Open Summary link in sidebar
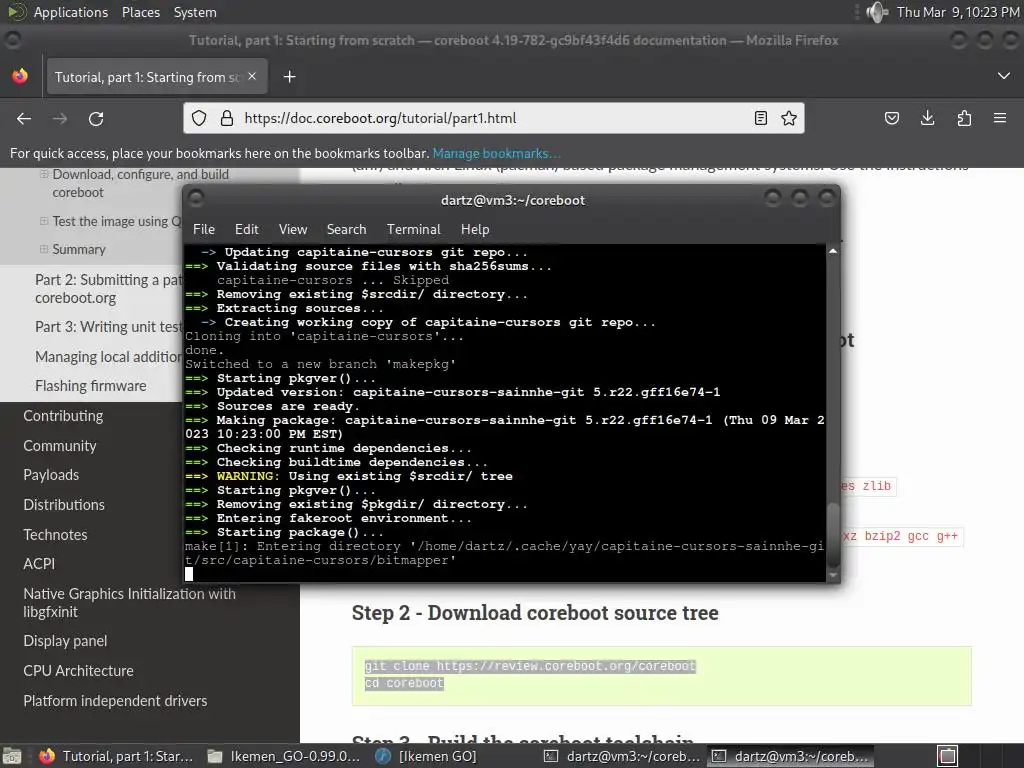 tap(78, 249)
